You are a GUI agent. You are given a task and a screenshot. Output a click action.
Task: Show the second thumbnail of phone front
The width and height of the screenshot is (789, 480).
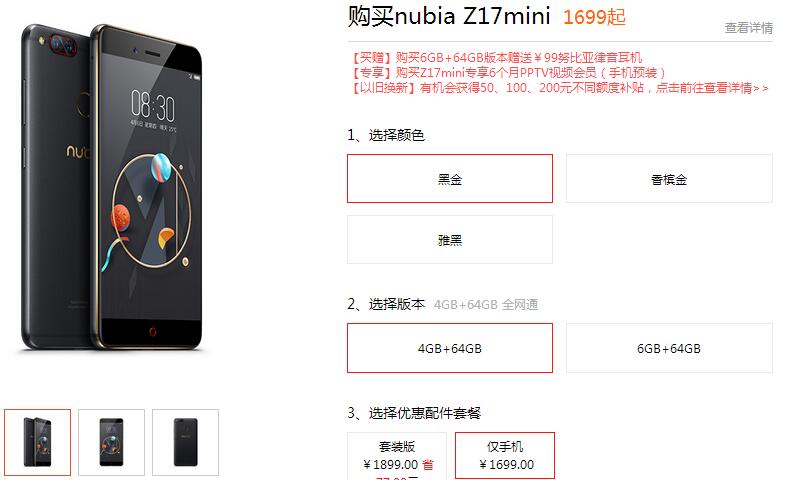(x=111, y=442)
